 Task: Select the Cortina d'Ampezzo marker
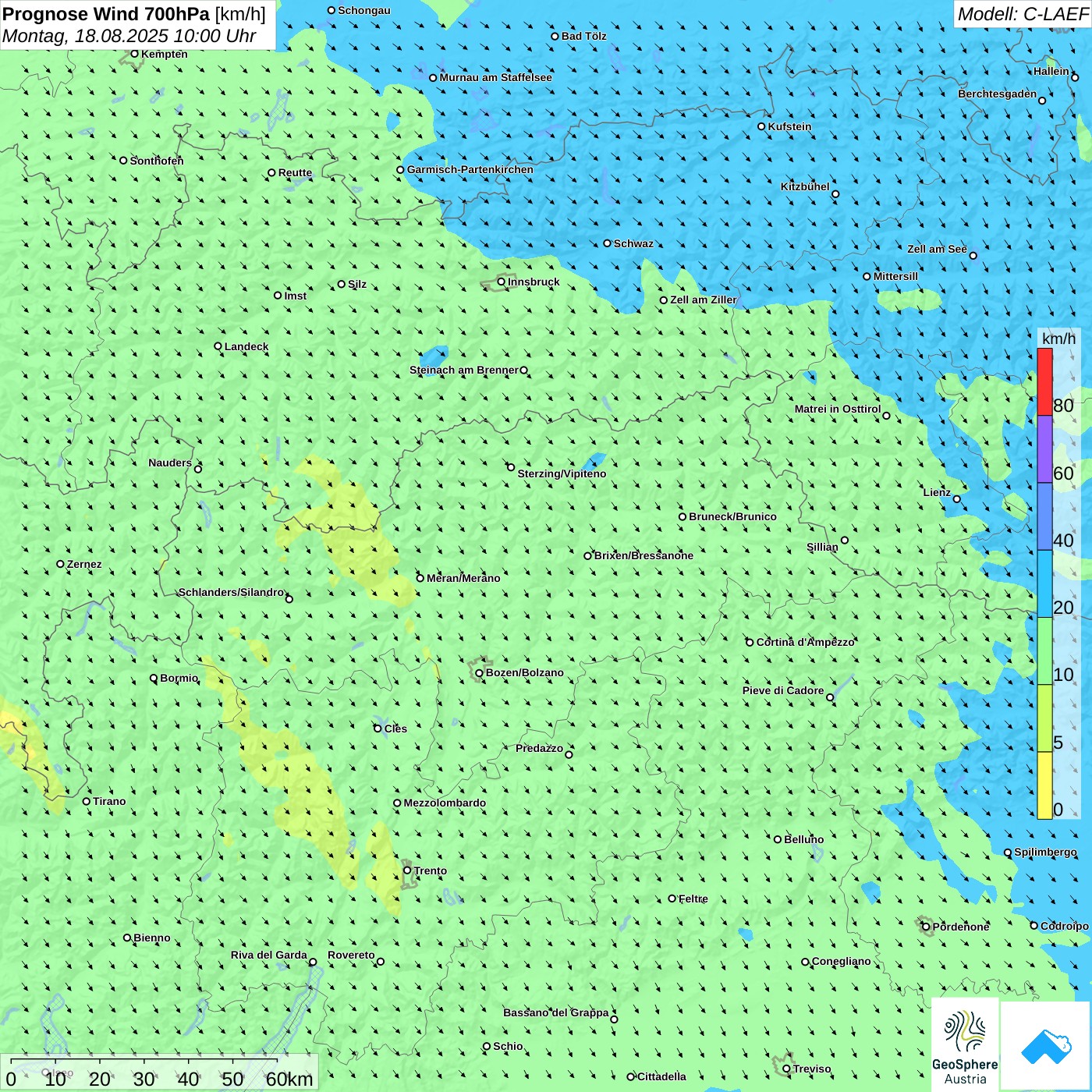(750, 643)
